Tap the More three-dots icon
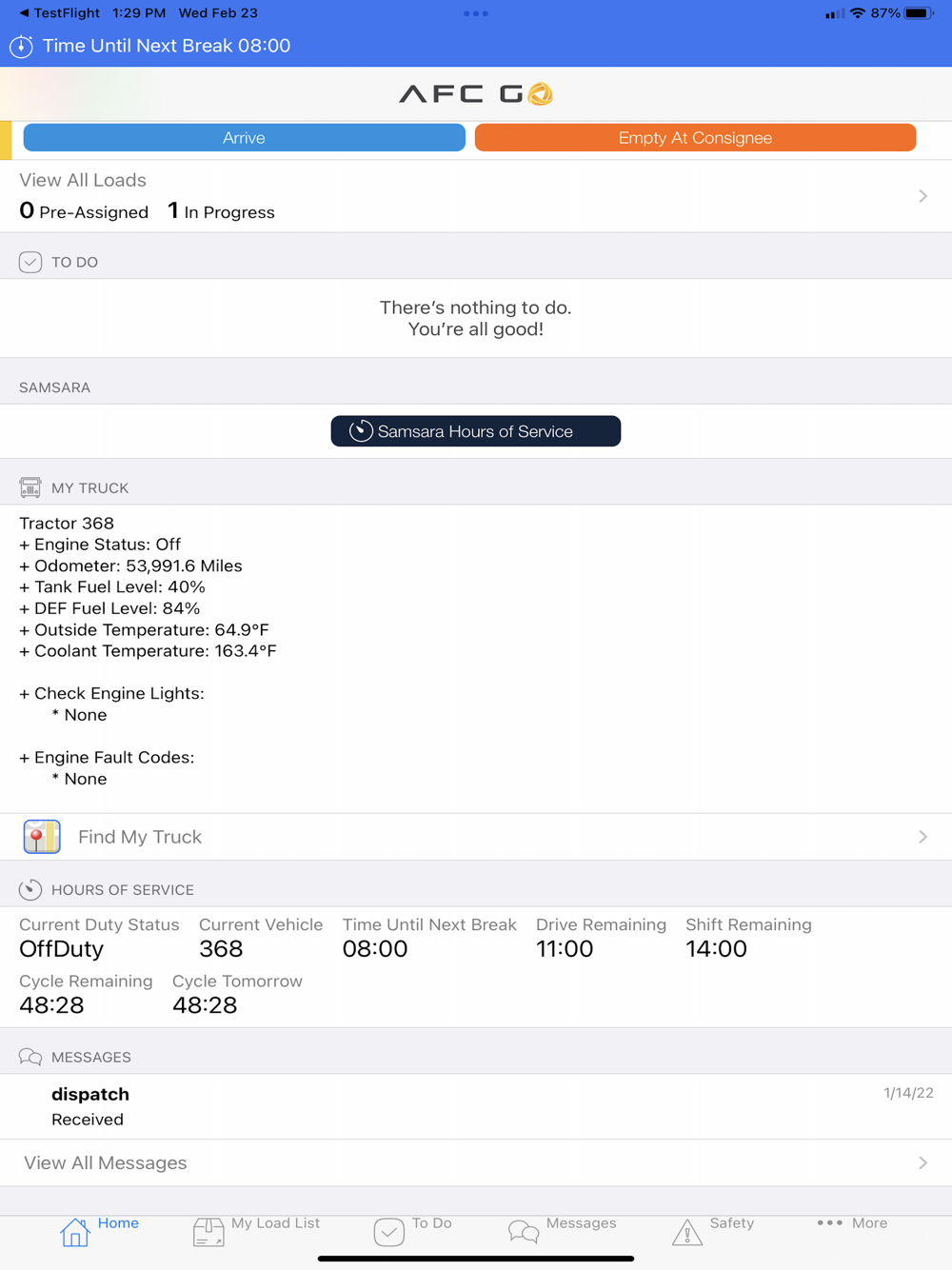The width and height of the screenshot is (952, 1270). pos(829,1222)
